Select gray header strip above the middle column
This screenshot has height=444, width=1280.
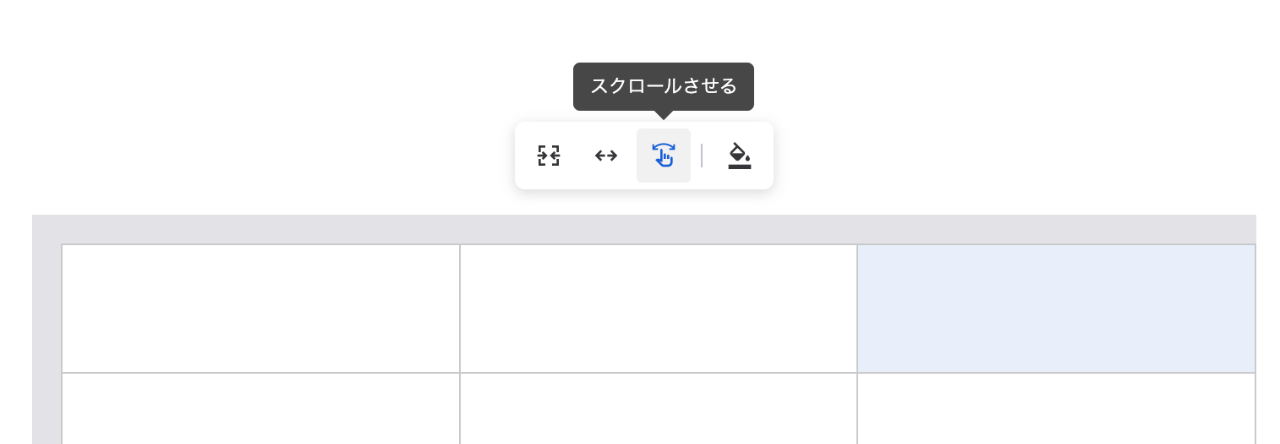click(658, 229)
